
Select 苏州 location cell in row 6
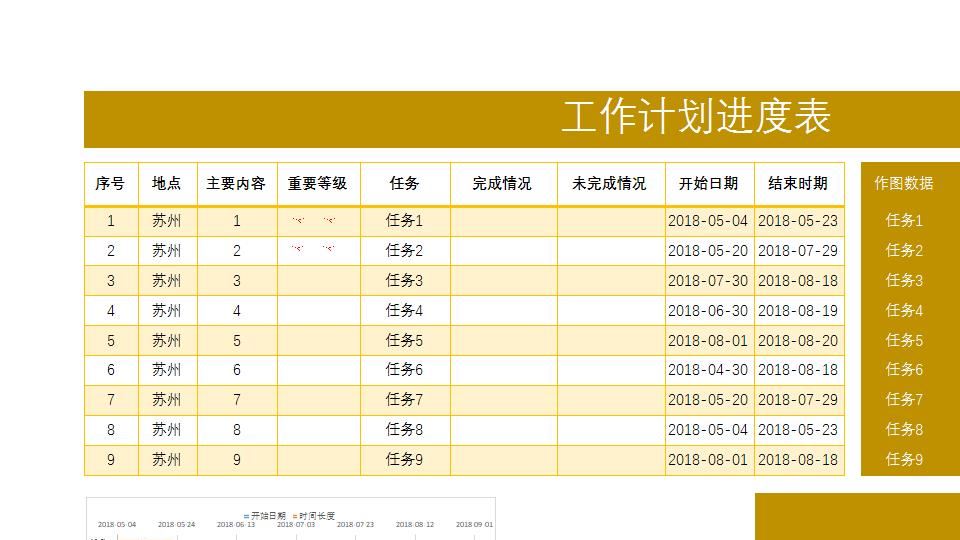(167, 370)
